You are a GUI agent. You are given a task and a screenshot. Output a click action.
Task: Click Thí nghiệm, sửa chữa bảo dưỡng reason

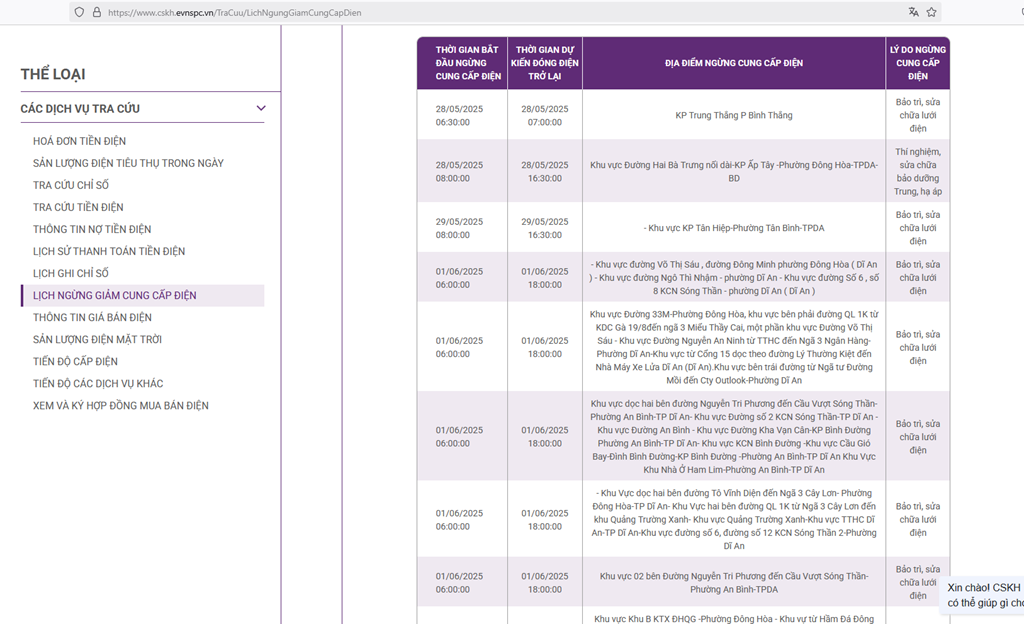[x=918, y=172]
